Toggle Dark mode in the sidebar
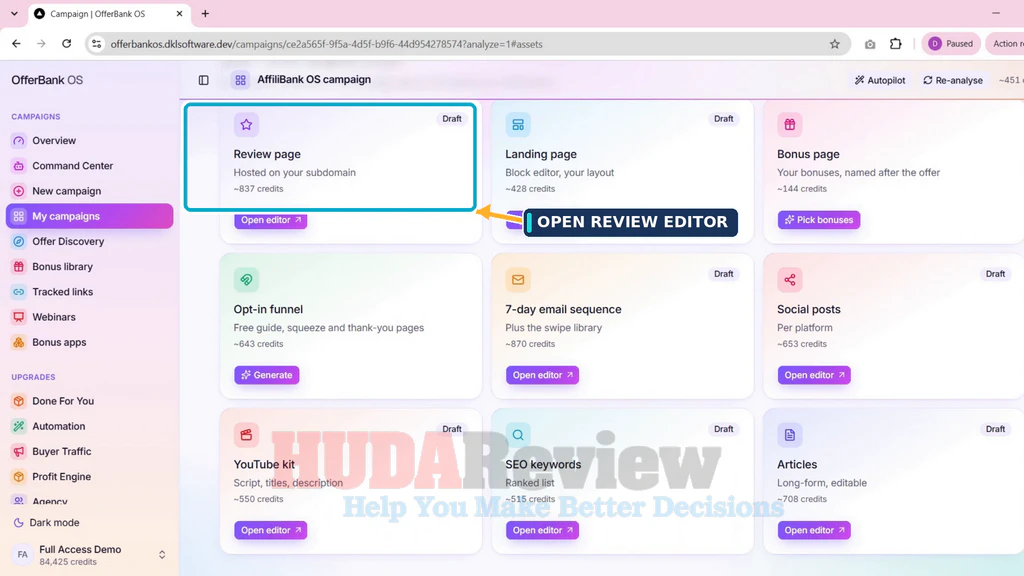 point(46,522)
